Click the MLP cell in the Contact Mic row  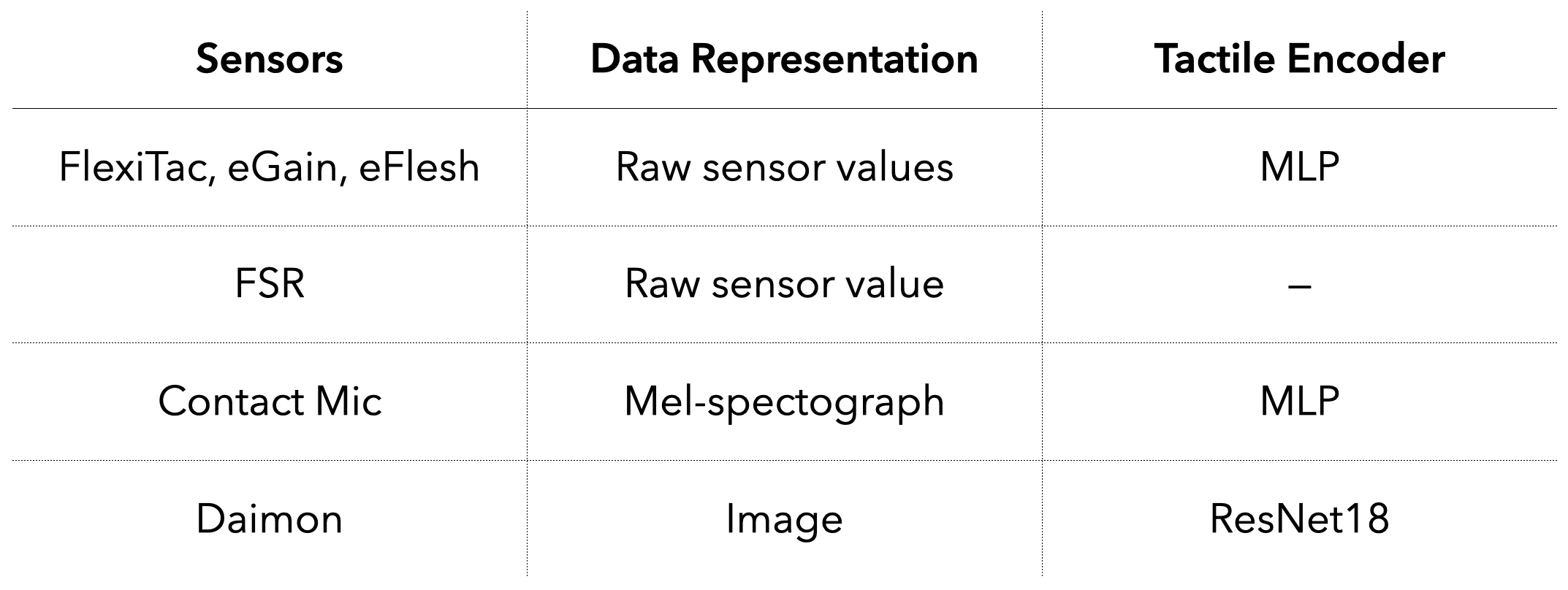[x=1299, y=401]
